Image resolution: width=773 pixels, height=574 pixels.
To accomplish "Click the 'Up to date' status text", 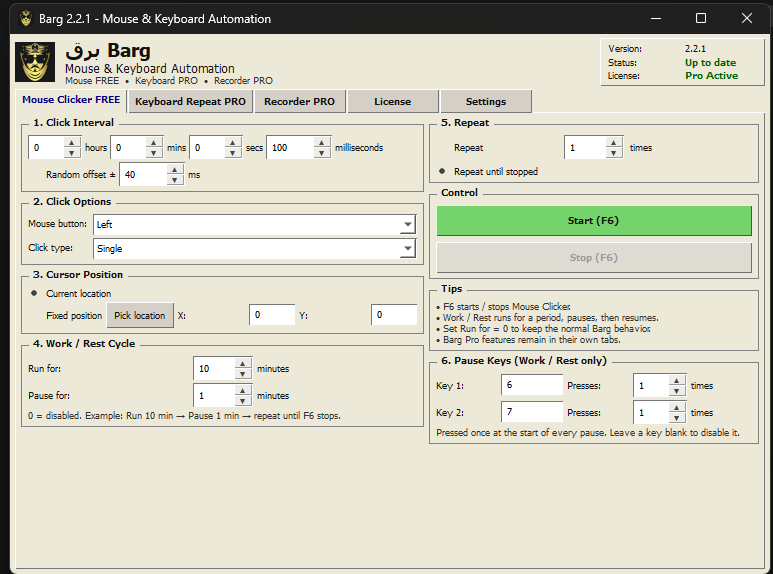I will (x=710, y=63).
